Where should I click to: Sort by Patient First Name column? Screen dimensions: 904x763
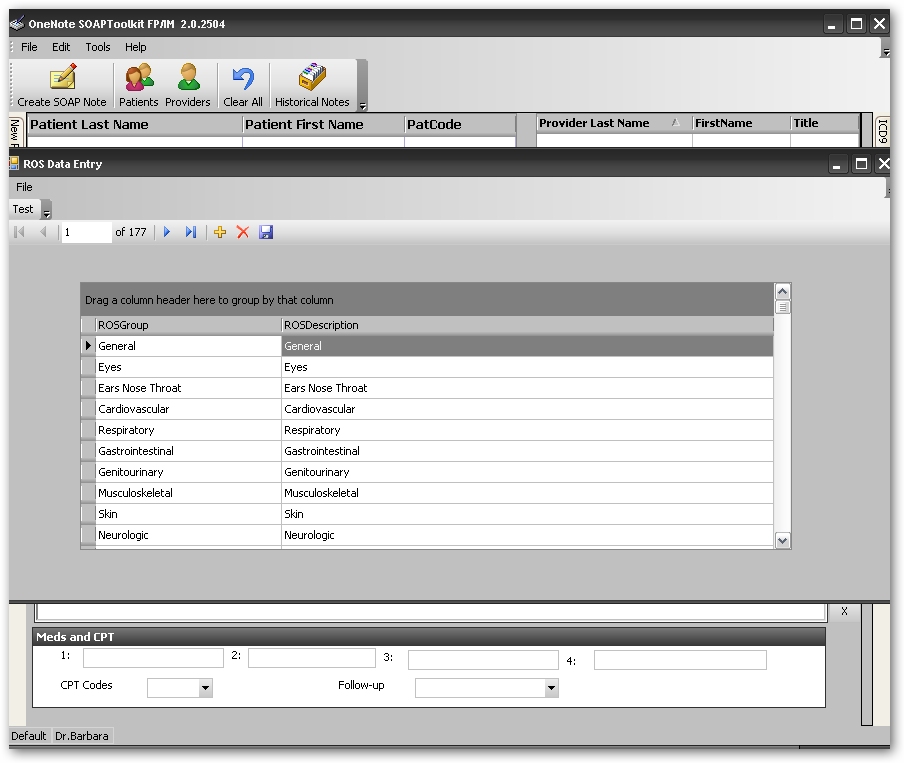(323, 125)
